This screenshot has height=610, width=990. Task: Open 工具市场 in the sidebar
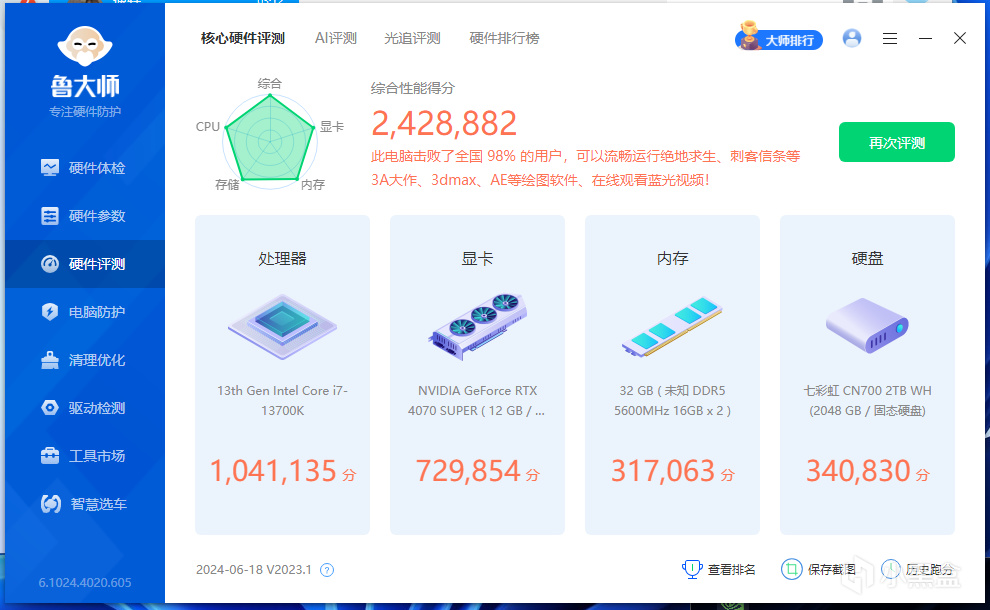click(85, 456)
